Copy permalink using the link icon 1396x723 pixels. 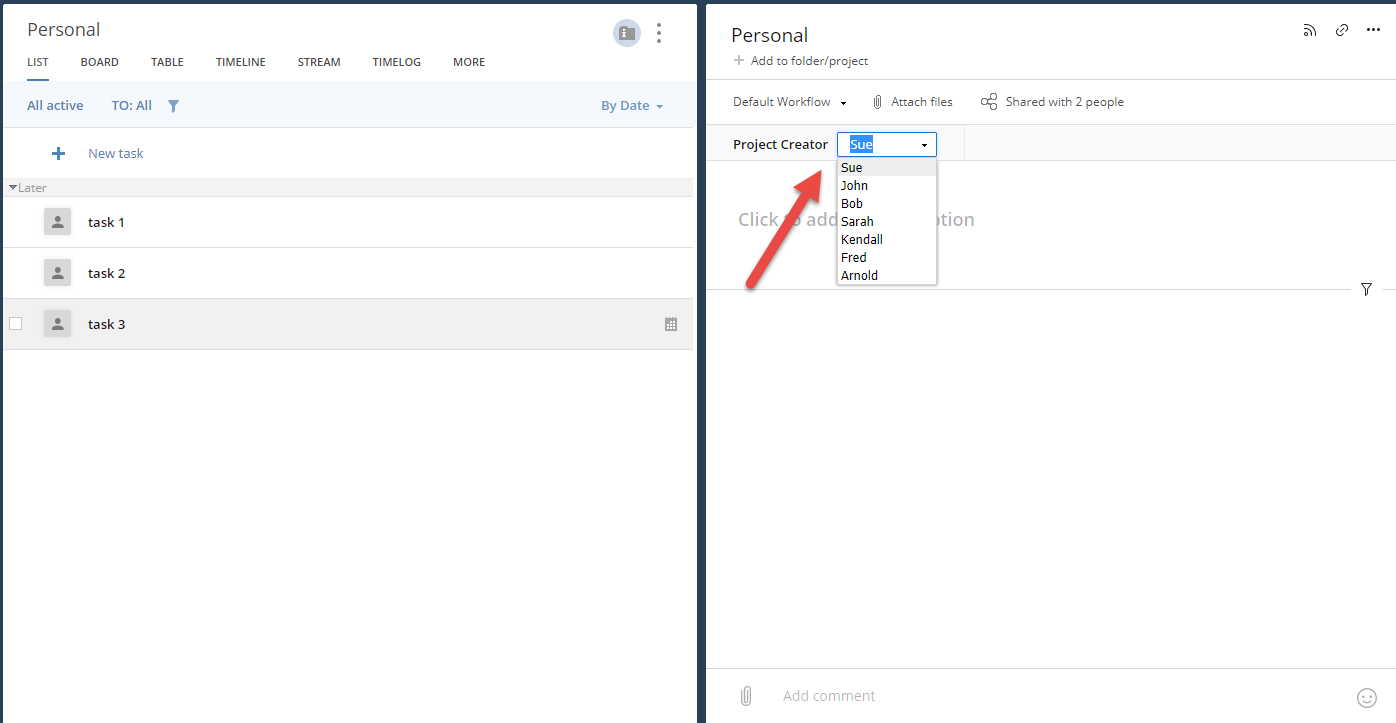tap(1342, 30)
